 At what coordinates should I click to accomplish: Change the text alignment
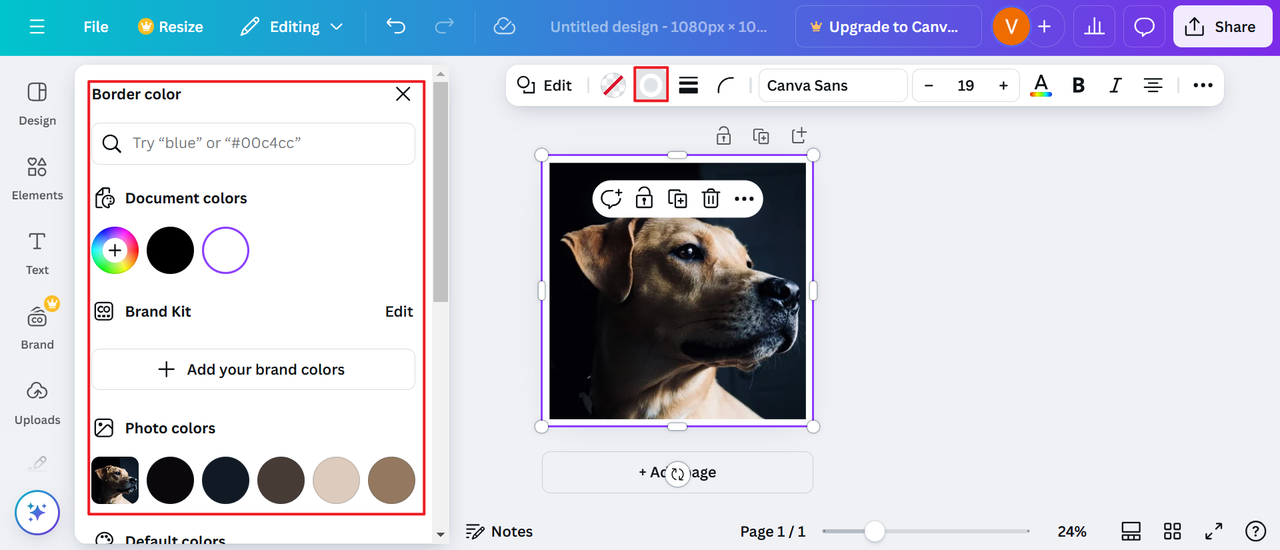coord(1153,85)
